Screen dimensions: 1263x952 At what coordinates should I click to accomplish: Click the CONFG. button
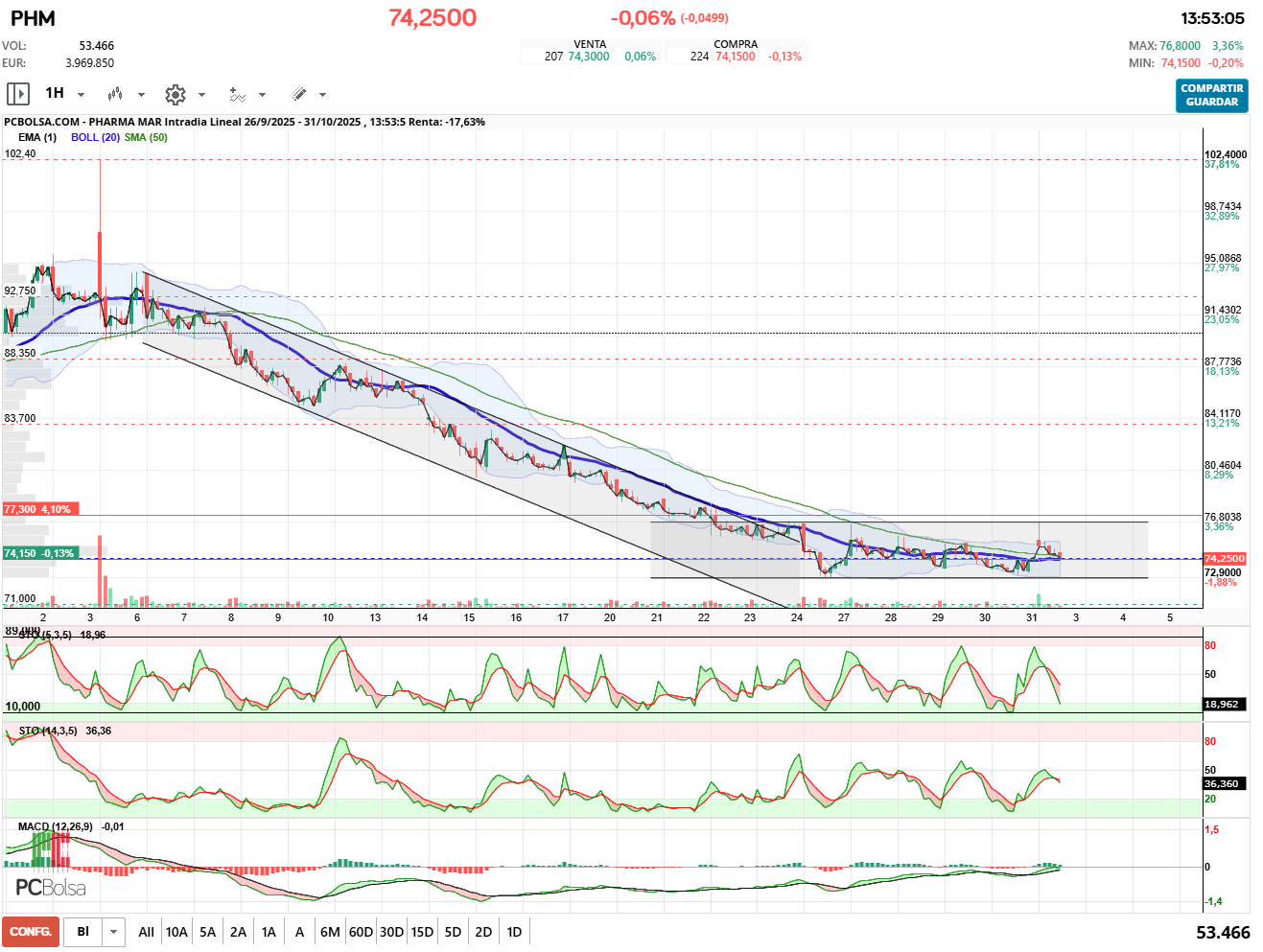click(x=31, y=932)
